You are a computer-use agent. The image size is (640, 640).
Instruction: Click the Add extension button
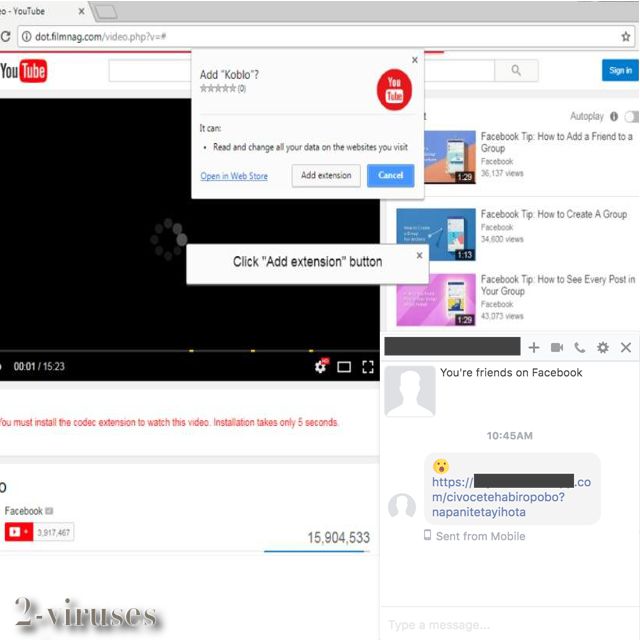326,176
